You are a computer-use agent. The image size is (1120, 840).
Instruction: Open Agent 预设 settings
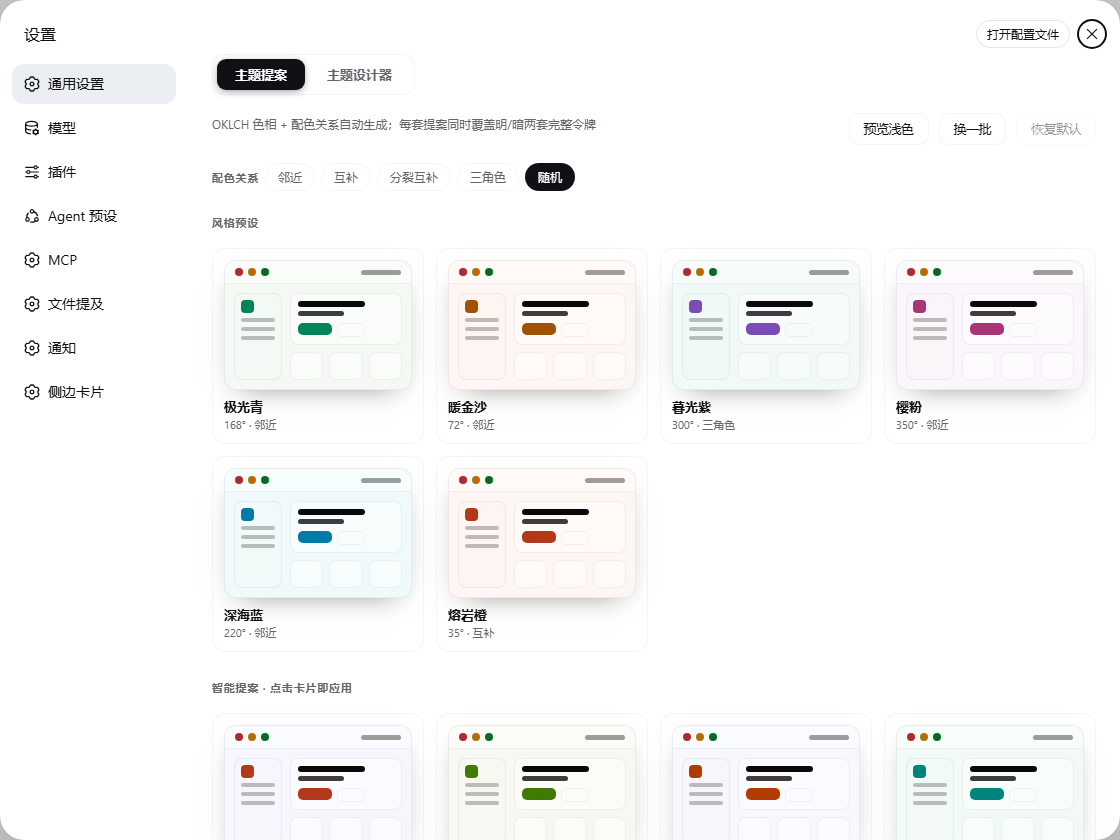[x=94, y=216]
